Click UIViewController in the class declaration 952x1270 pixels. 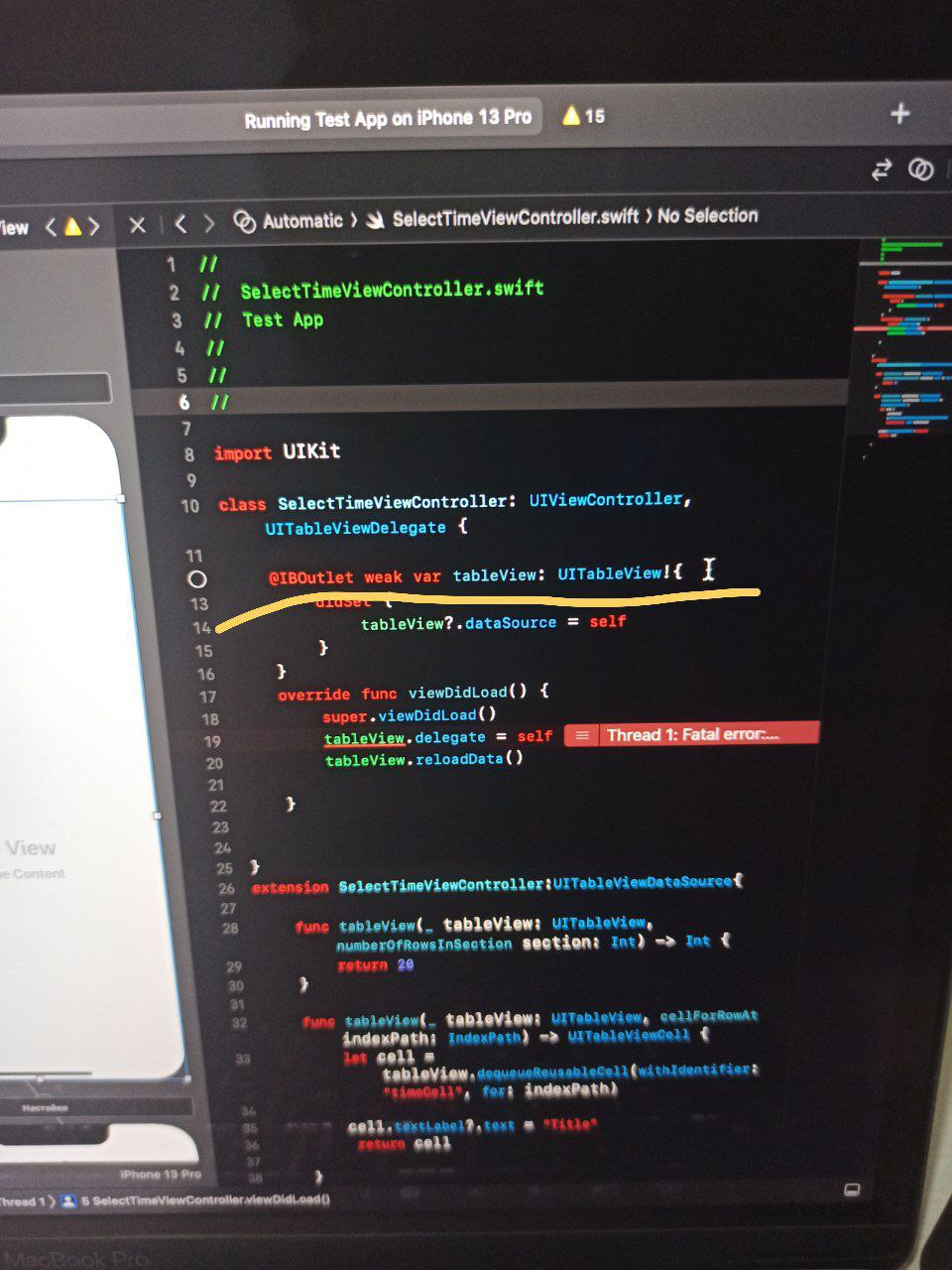tap(605, 499)
